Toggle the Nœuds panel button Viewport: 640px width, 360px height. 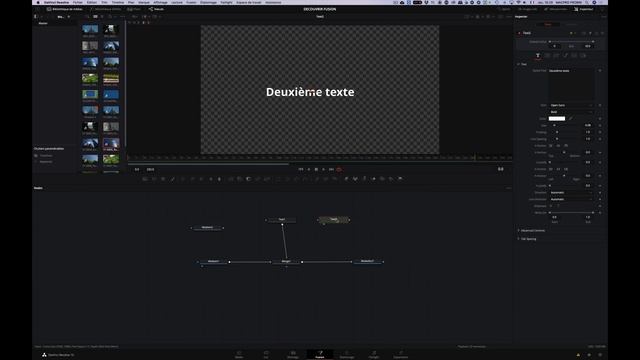click(156, 9)
